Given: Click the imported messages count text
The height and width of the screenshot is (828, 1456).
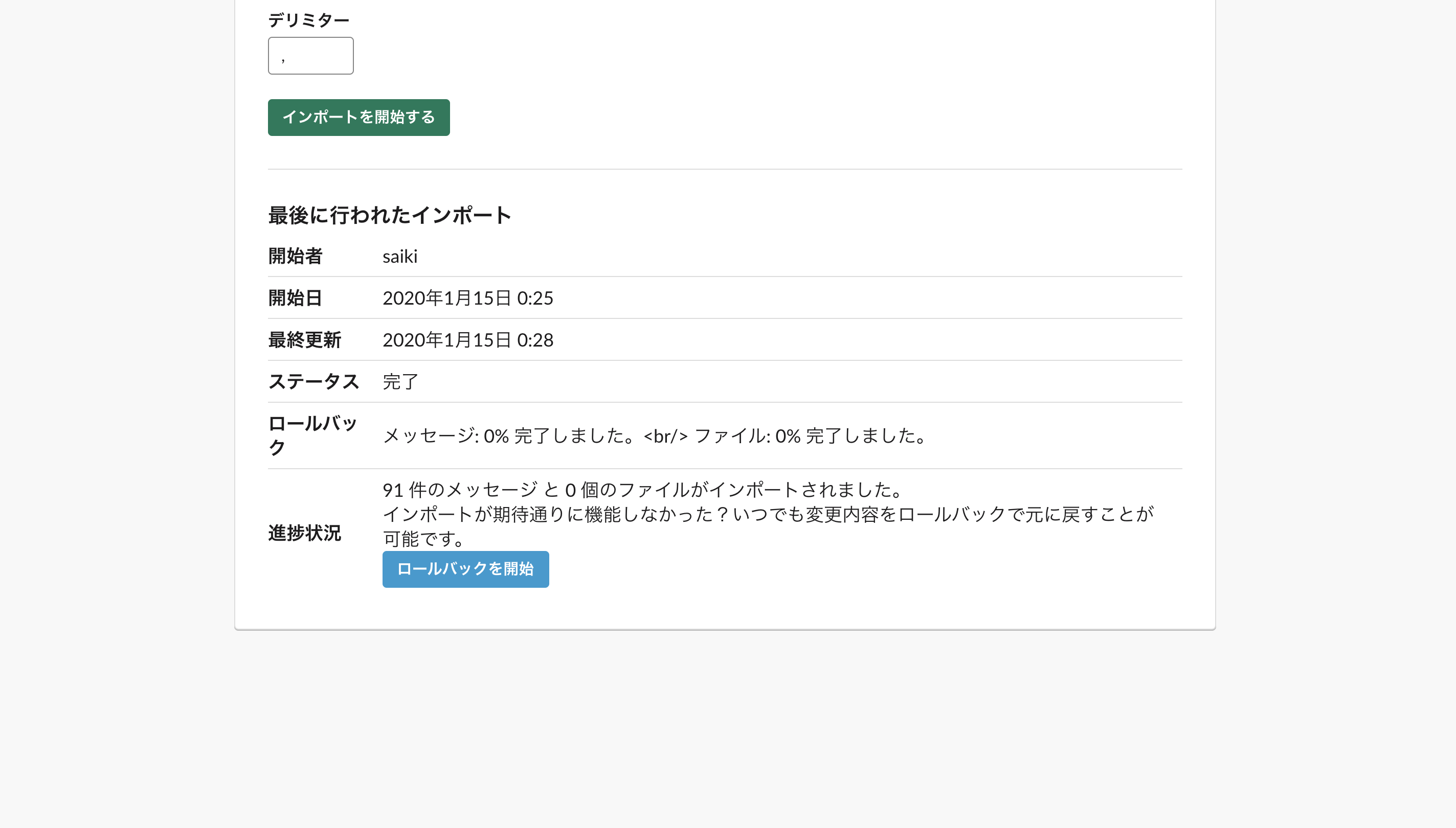Looking at the screenshot, I should pyautogui.click(x=642, y=489).
